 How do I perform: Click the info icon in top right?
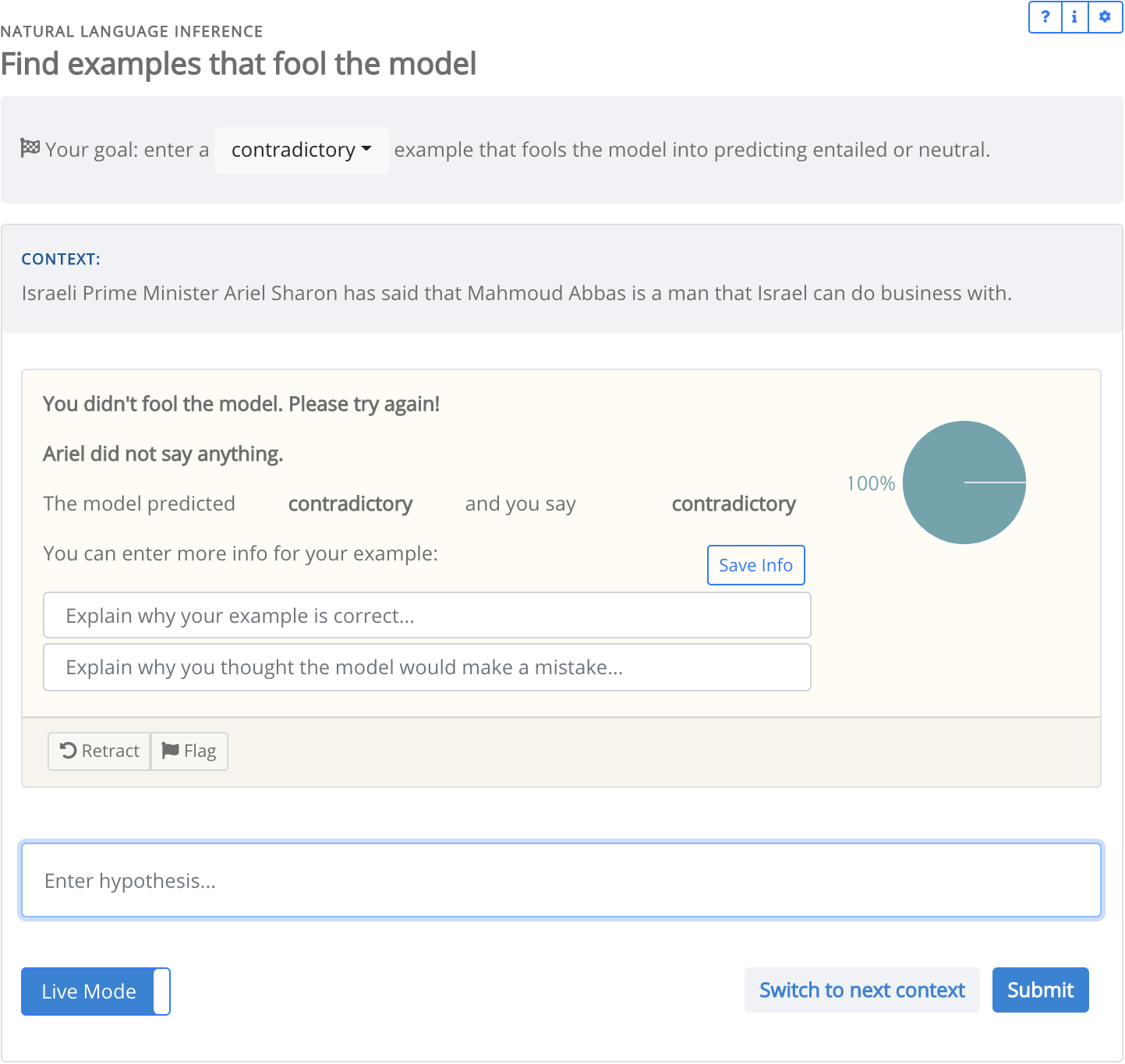coord(1074,17)
